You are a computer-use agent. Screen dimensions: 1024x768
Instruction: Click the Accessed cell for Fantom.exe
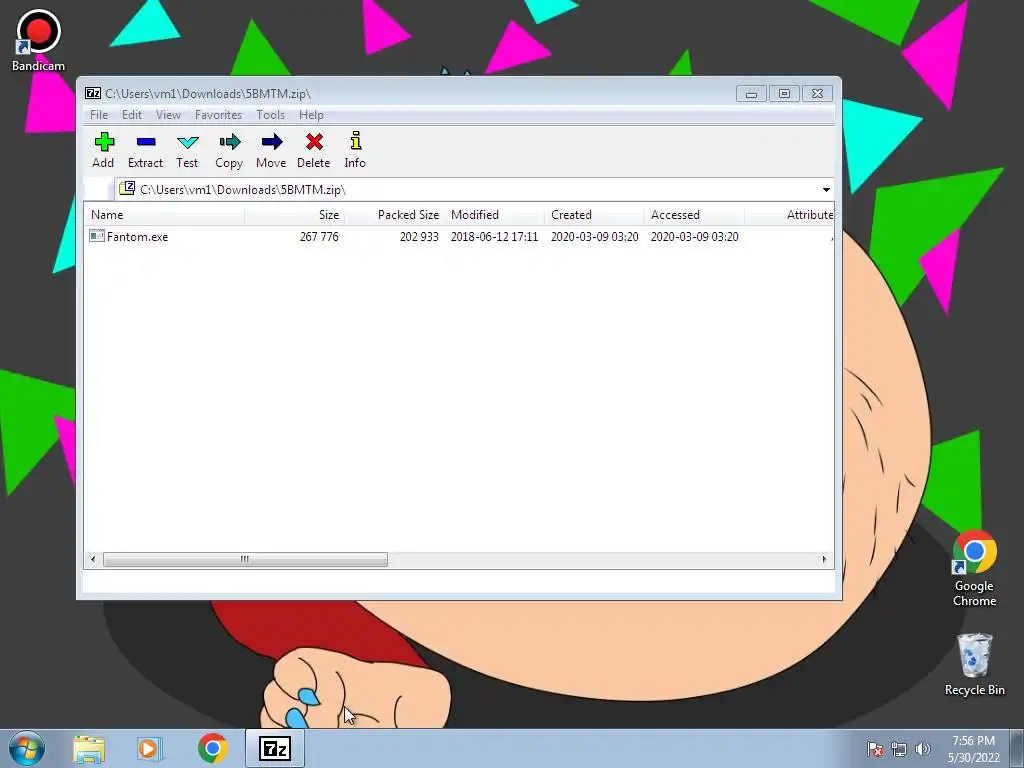tap(694, 236)
